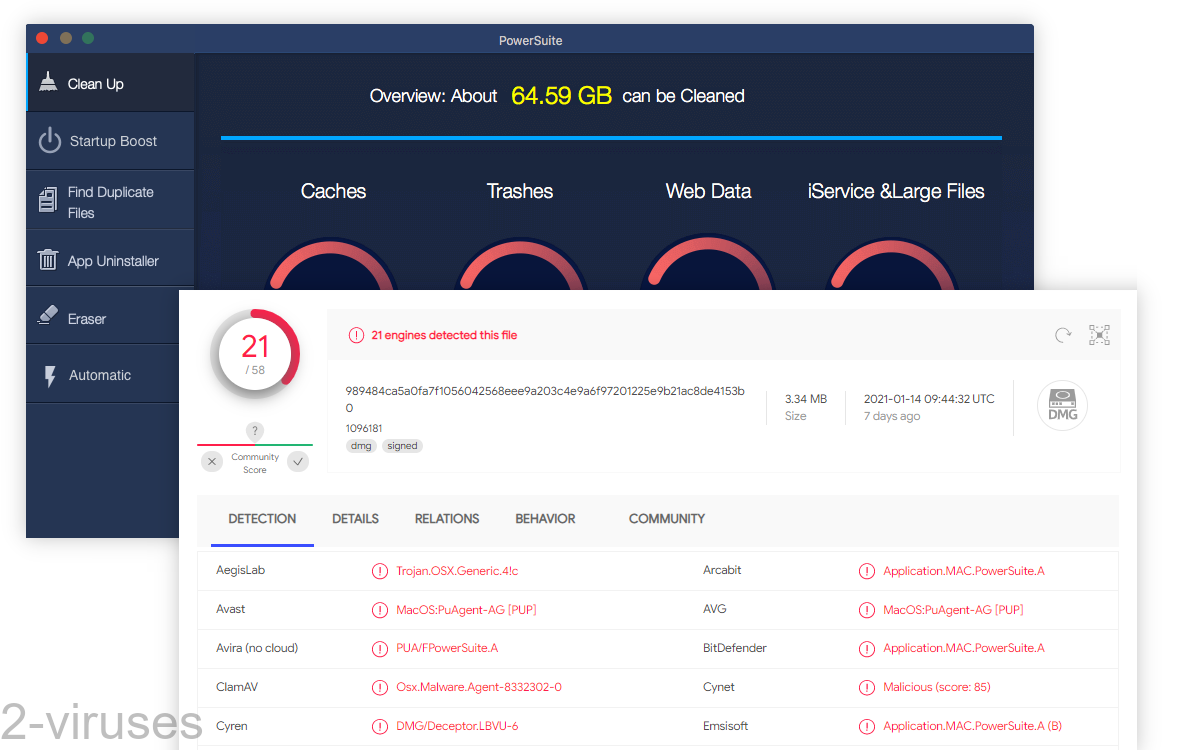Click the 'PowerSuite' window title
The image size is (1200, 750).
coord(530,40)
